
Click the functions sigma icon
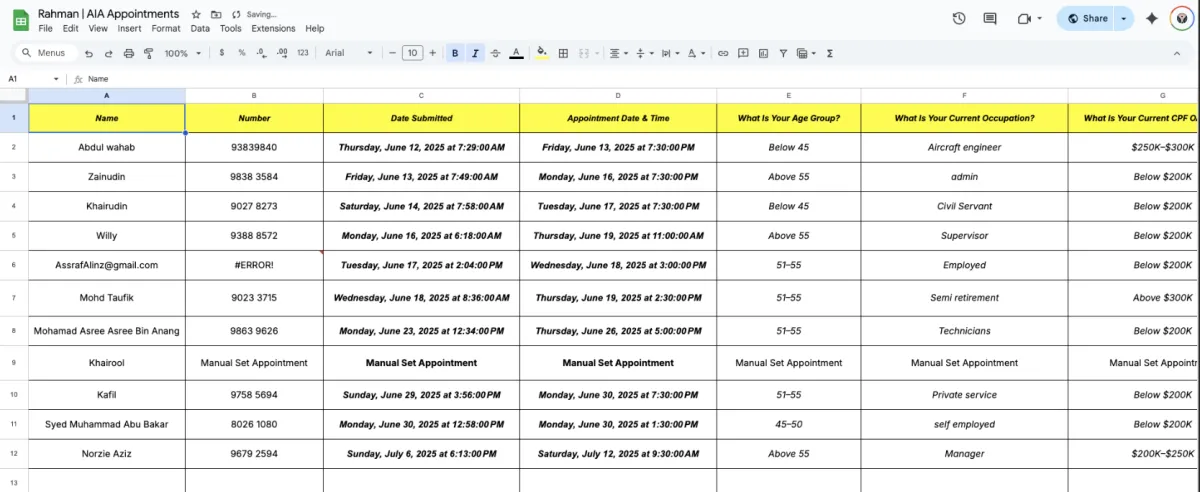click(x=830, y=53)
